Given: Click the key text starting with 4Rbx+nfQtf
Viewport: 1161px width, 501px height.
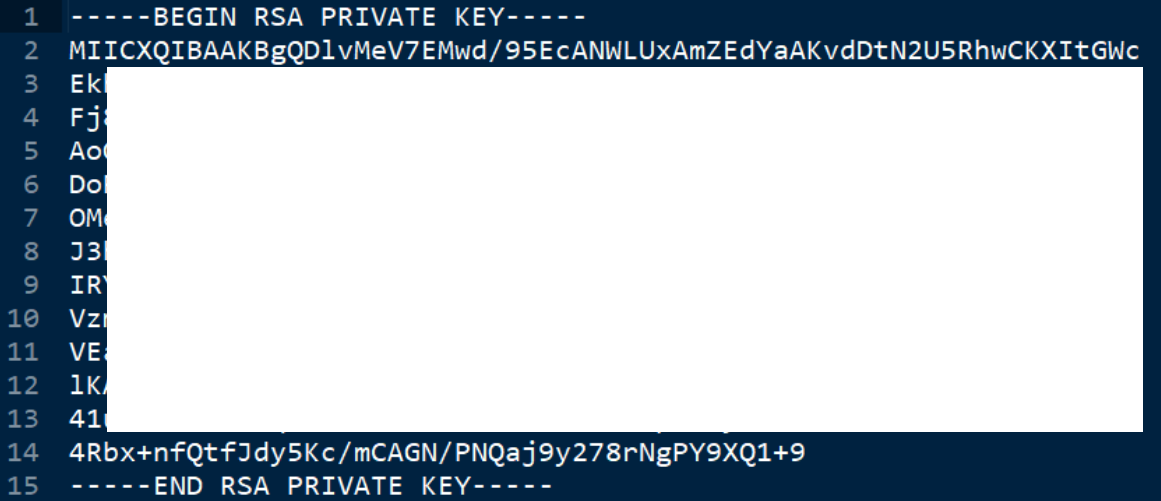Looking at the screenshot, I should (x=438, y=454).
